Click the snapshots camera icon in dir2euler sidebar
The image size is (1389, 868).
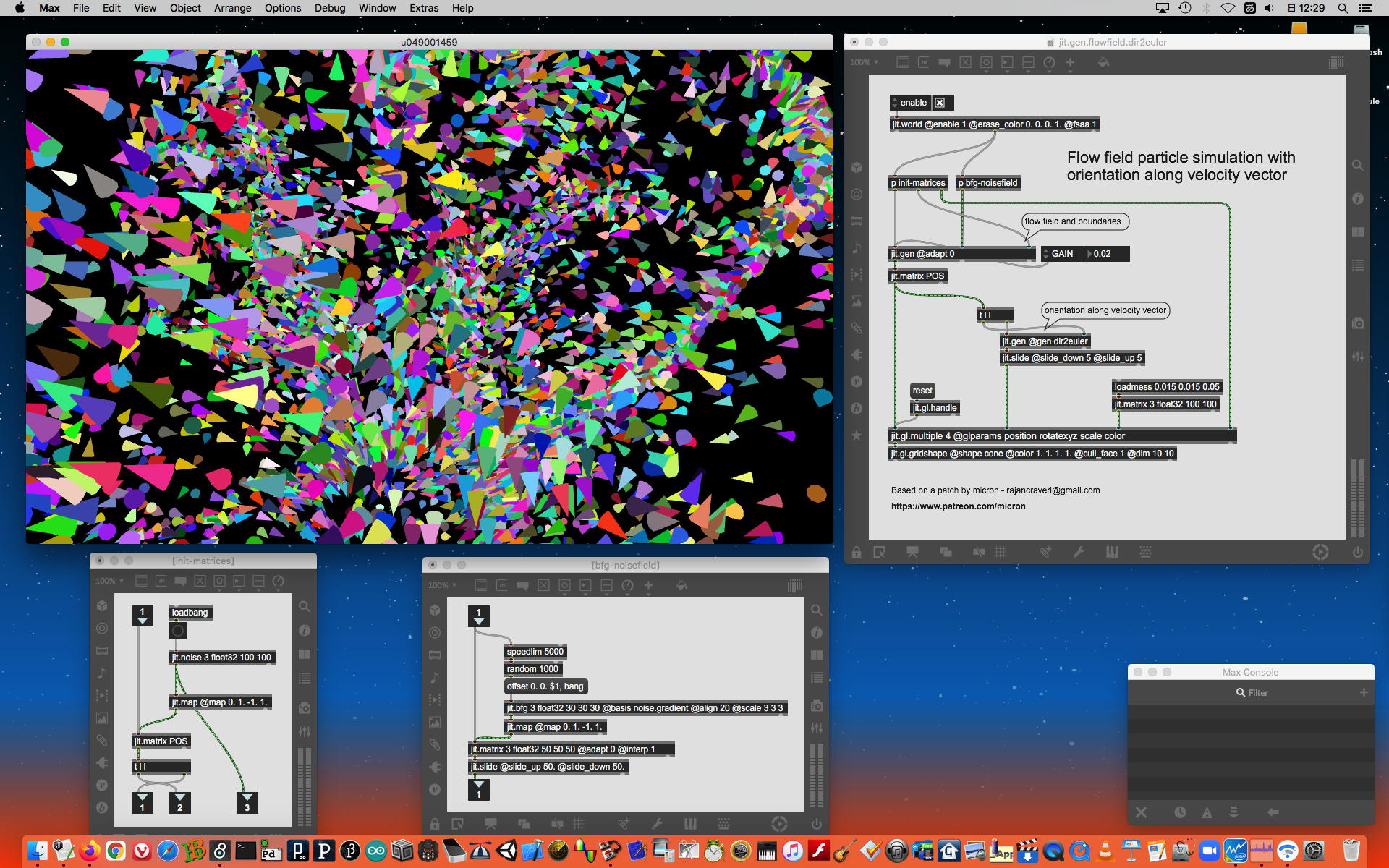pos(1358,323)
